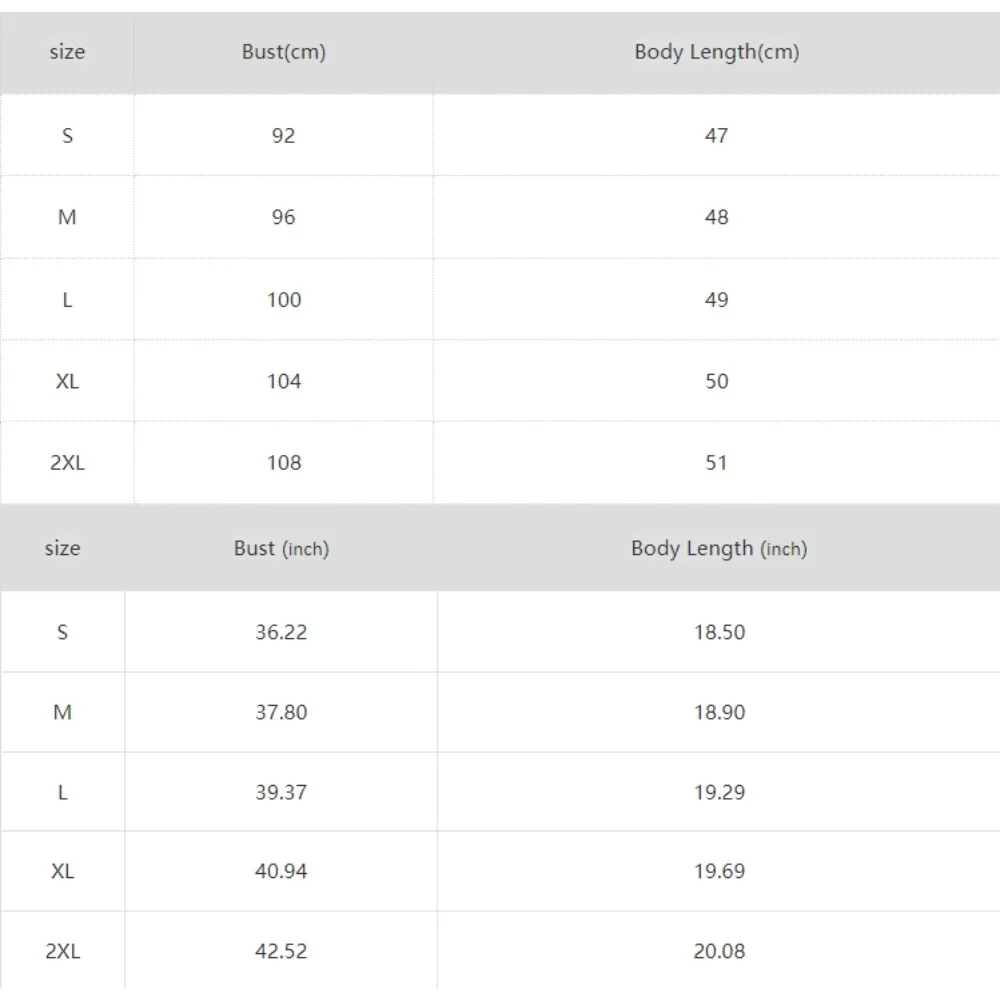Screen dimensions: 1000x1000
Task: Click the 39.37 inch bust cell
Action: pyautogui.click(x=281, y=792)
